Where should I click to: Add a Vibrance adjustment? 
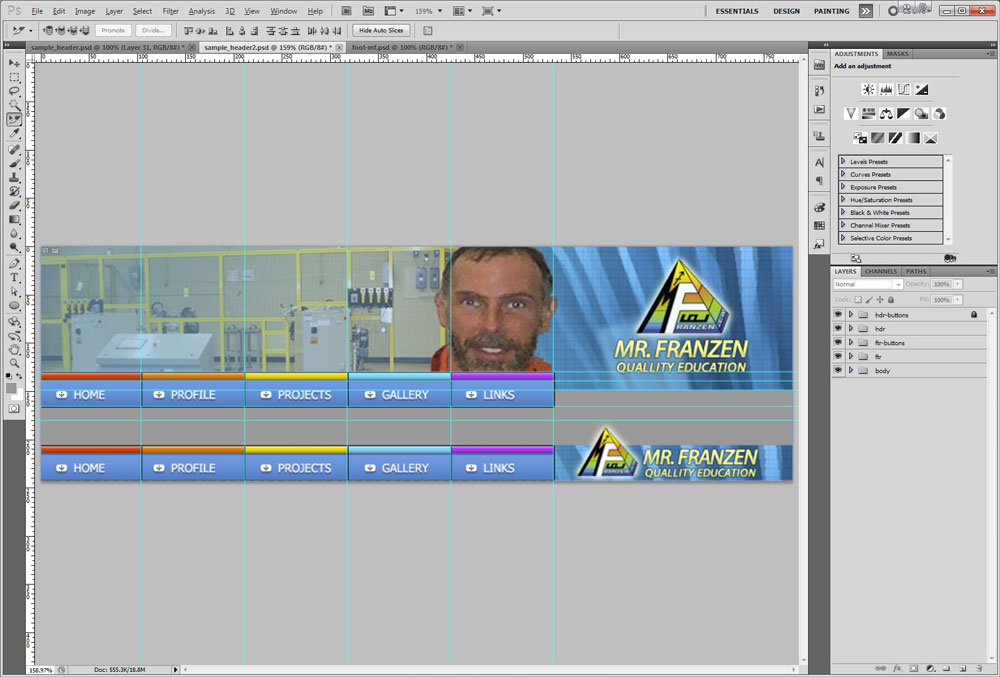(851, 113)
